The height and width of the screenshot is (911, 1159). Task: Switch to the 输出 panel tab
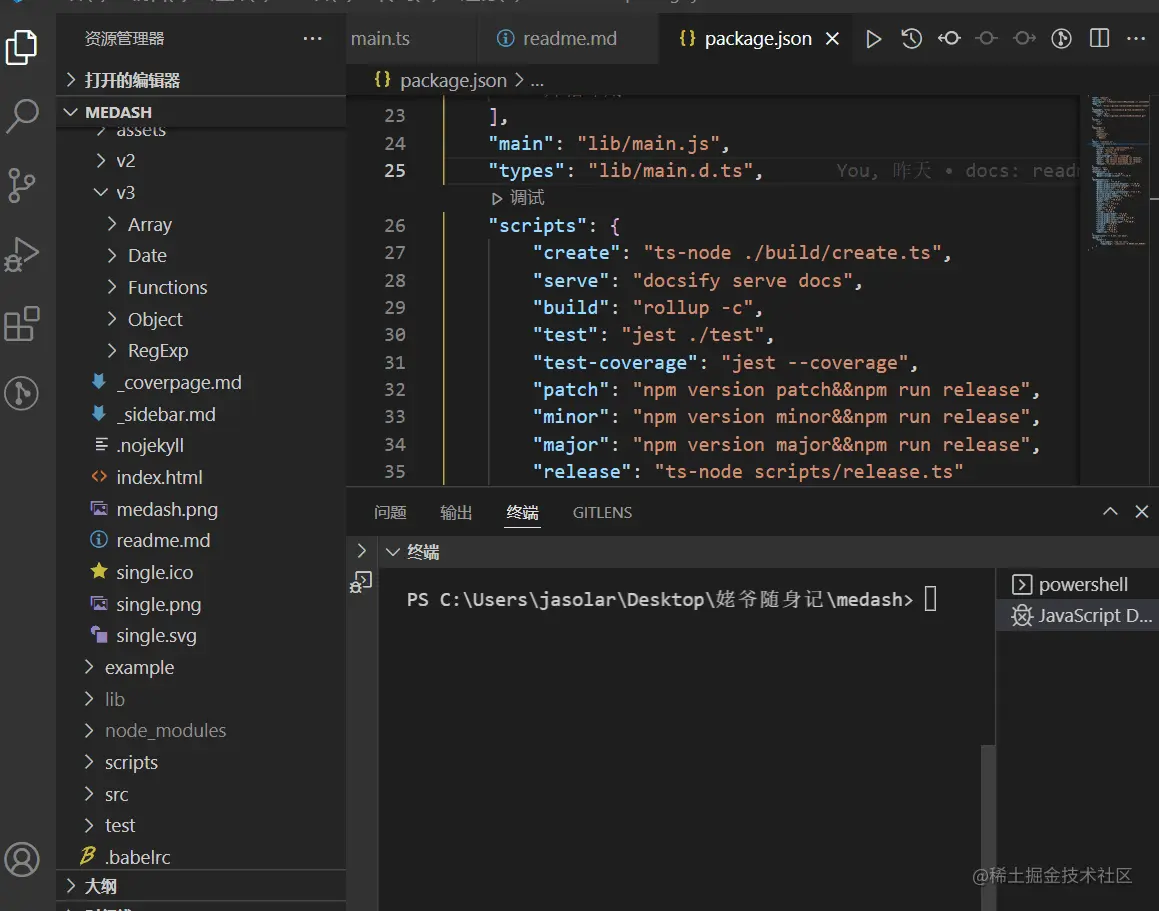tap(456, 513)
